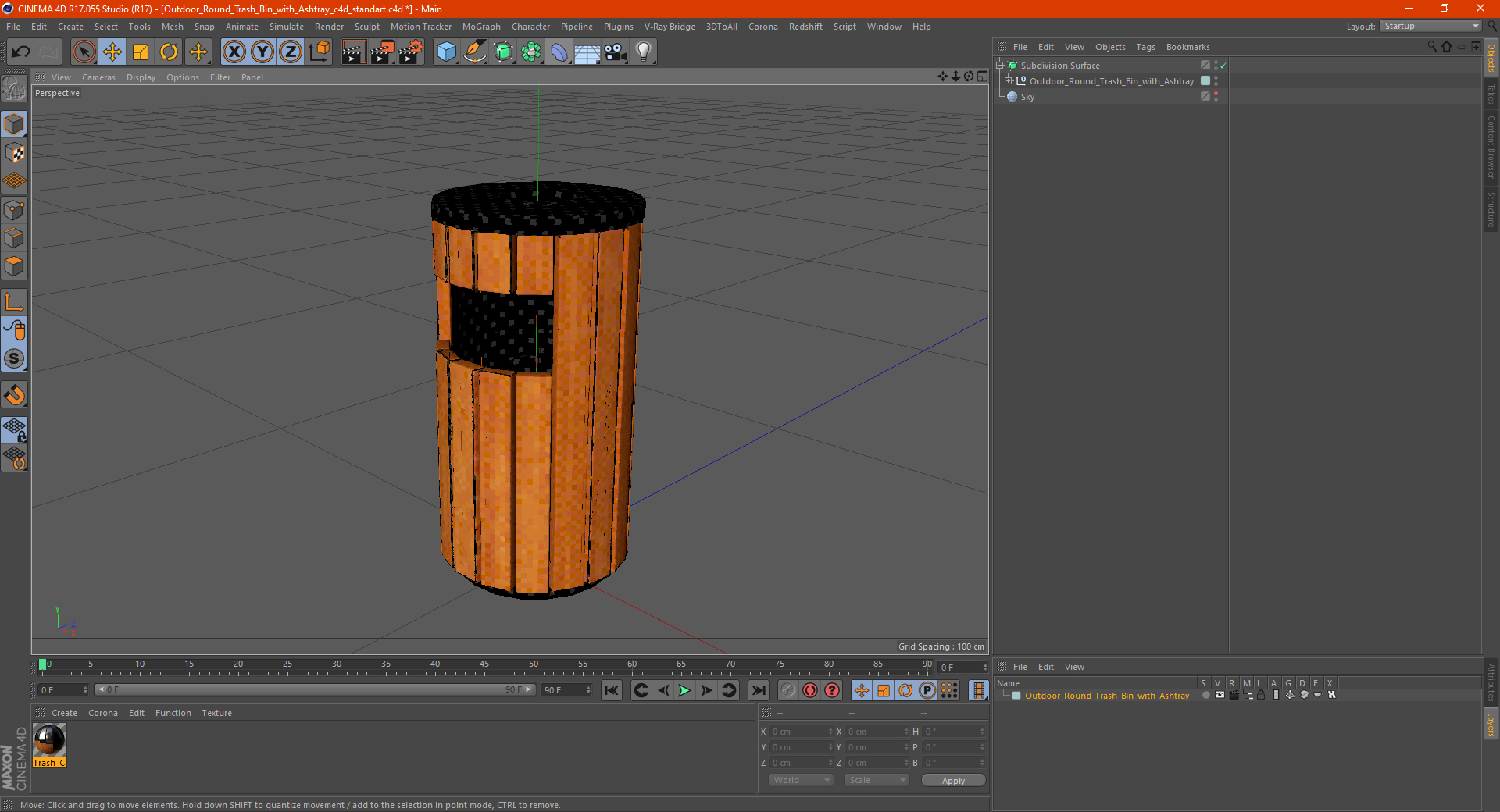Click the timeline preview range slider
The width and height of the screenshot is (1500, 812).
click(315, 689)
